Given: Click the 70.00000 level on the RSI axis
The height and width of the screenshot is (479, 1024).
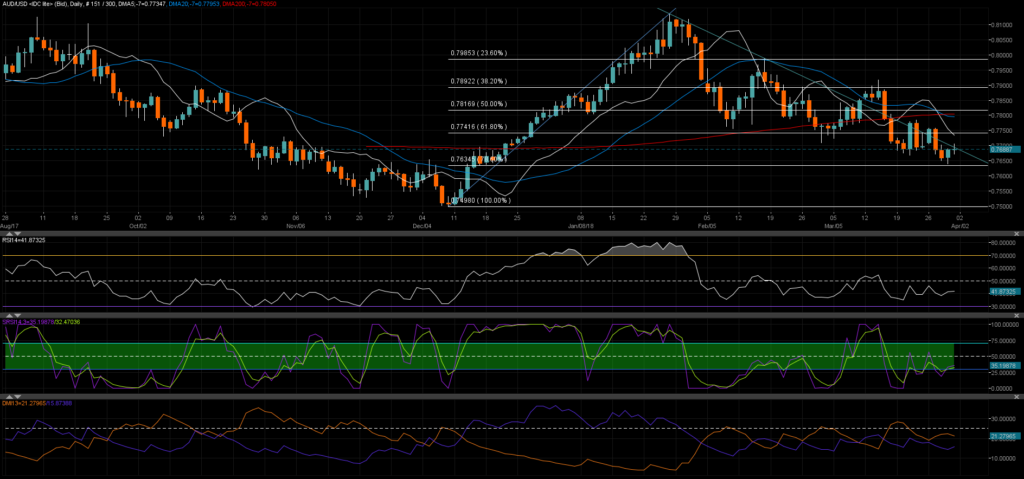Looking at the screenshot, I should pos(1004,256).
